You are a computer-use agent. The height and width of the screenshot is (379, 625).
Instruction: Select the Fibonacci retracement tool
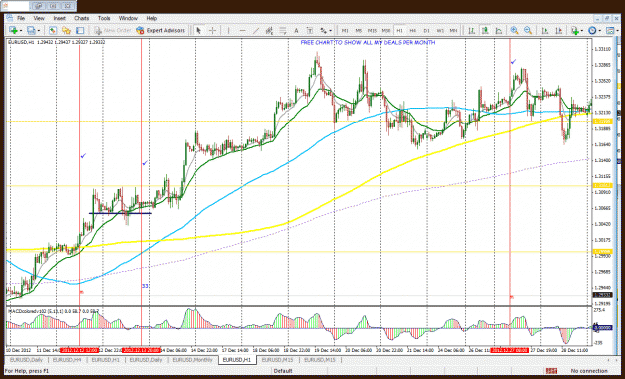point(283,30)
